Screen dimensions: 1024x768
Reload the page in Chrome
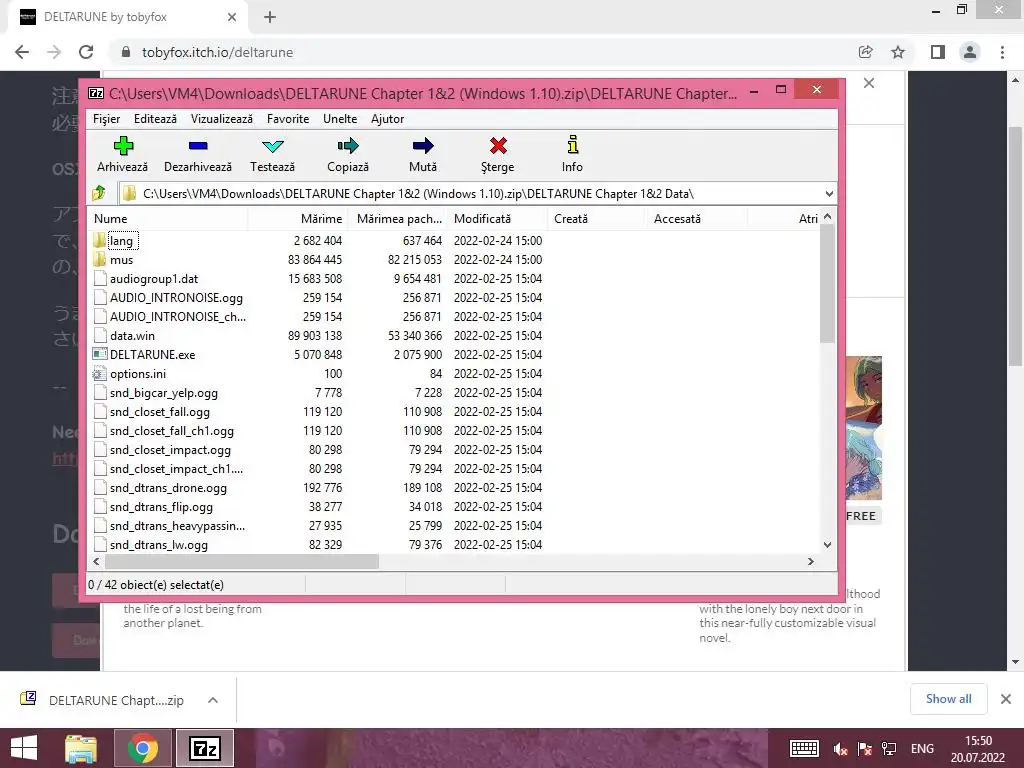click(x=86, y=52)
